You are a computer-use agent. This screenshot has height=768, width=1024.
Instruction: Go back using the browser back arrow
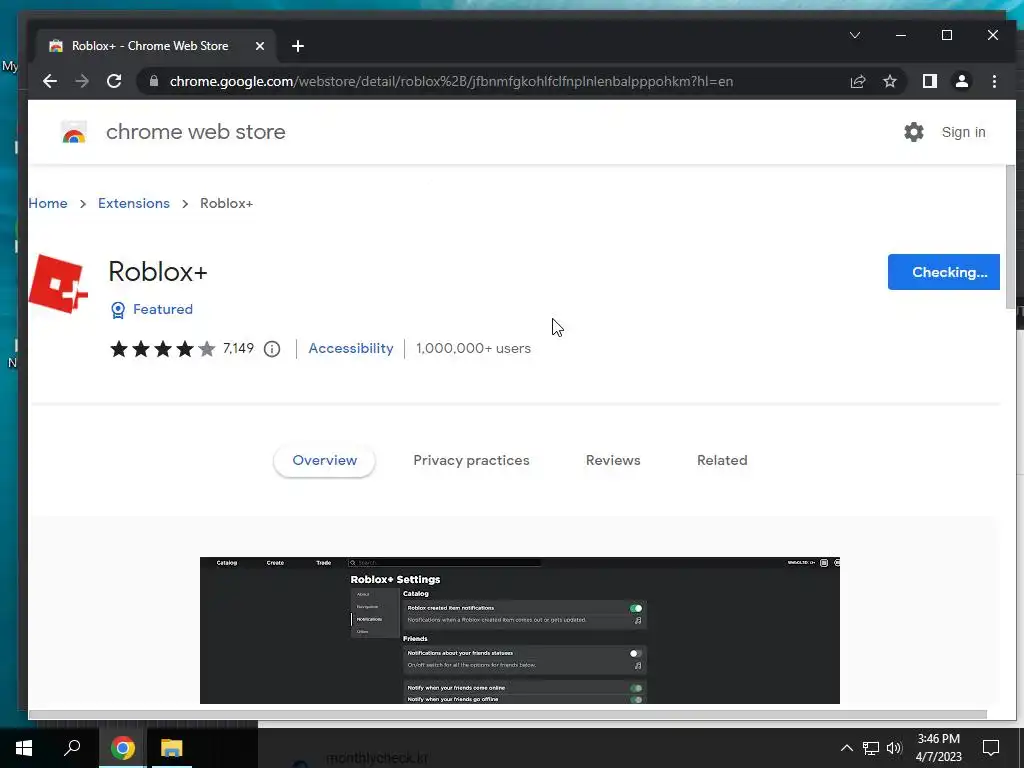click(x=50, y=82)
